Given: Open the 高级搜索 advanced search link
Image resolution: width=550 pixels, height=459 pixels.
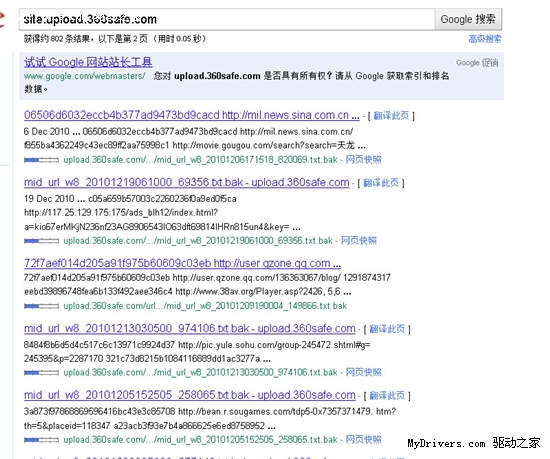Looking at the screenshot, I should (x=485, y=39).
